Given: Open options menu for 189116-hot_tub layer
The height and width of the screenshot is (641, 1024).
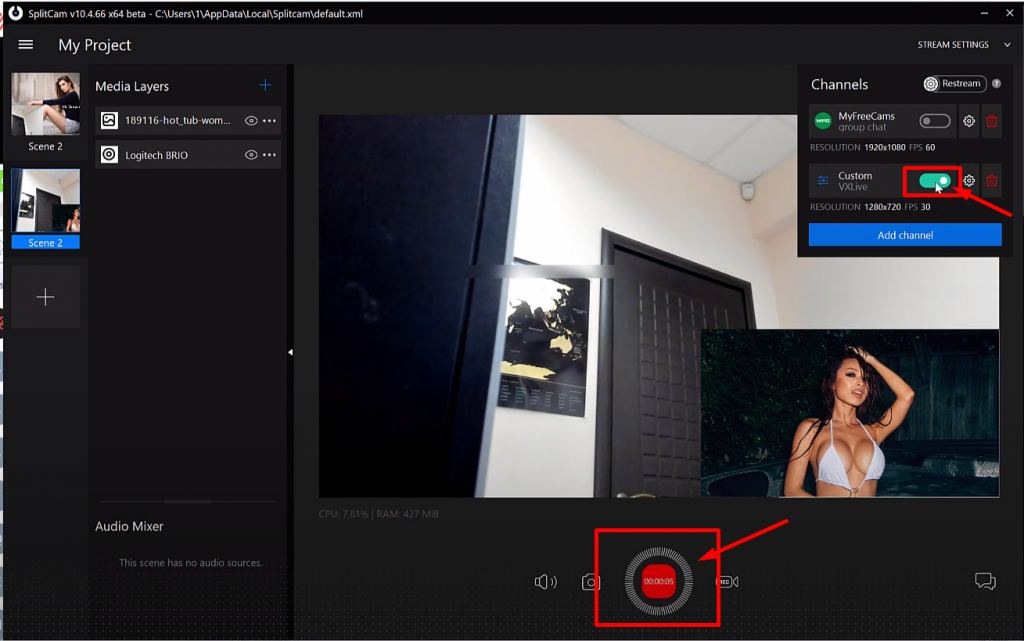Looking at the screenshot, I should (269, 120).
